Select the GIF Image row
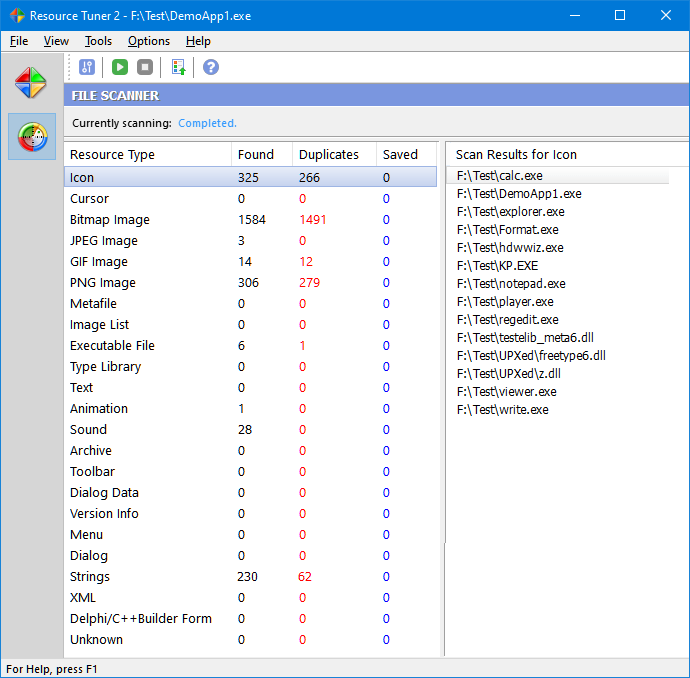Screen dimensions: 690x678 tap(250, 262)
